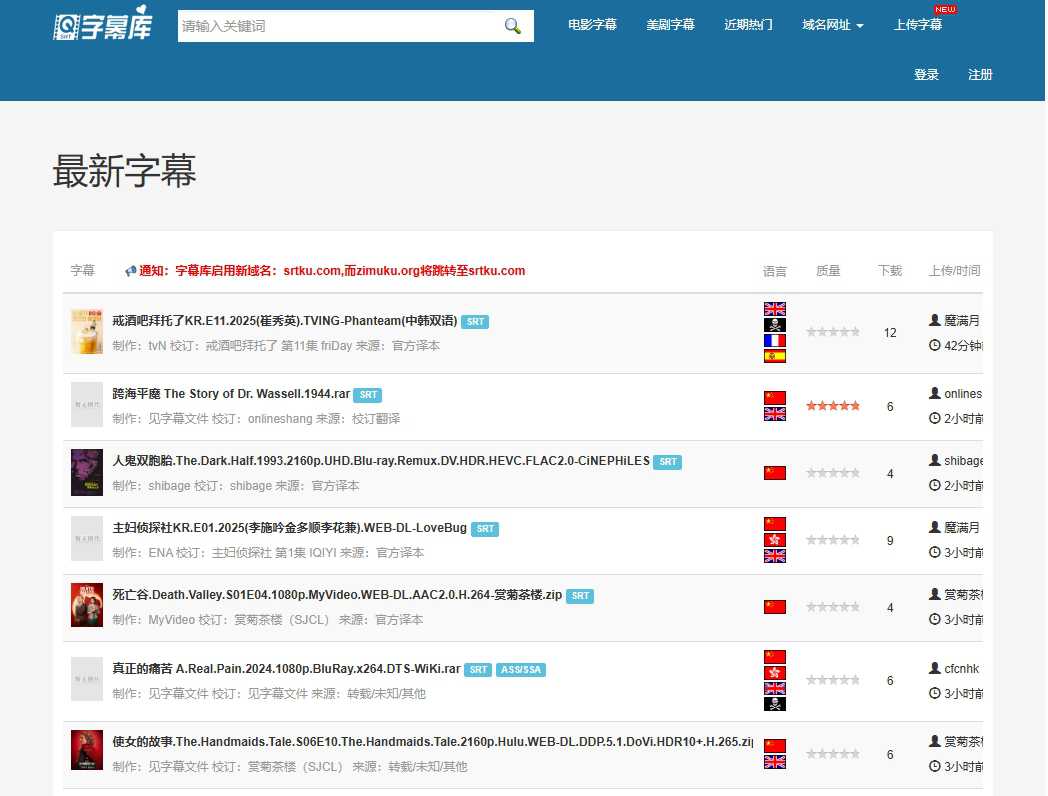The image size is (1048, 796).
Task: Click the megaphone icon before the 通知 notice
Action: coord(131,270)
